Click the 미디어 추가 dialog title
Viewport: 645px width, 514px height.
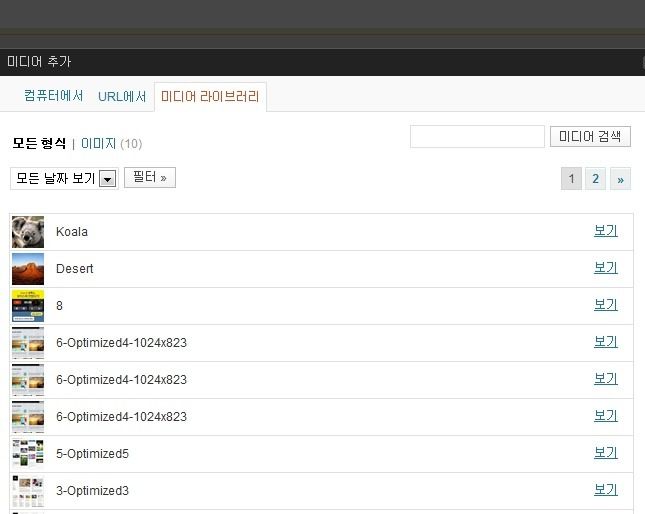tap(39, 62)
